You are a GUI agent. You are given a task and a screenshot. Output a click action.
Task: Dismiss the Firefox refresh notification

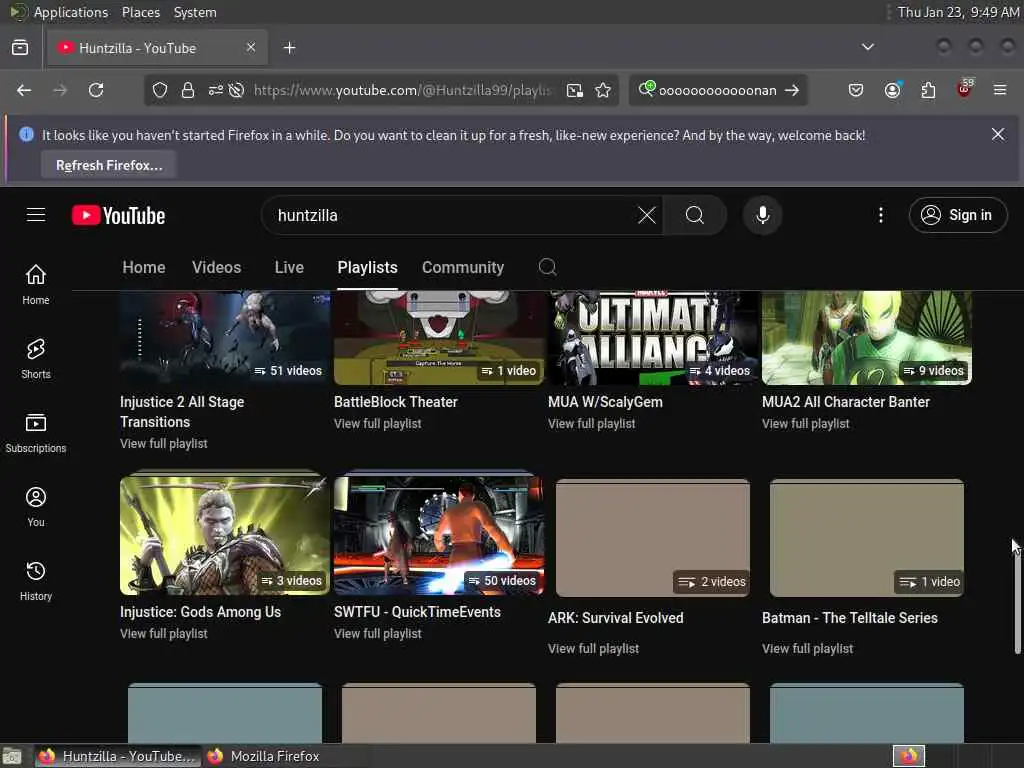pyautogui.click(x=998, y=134)
